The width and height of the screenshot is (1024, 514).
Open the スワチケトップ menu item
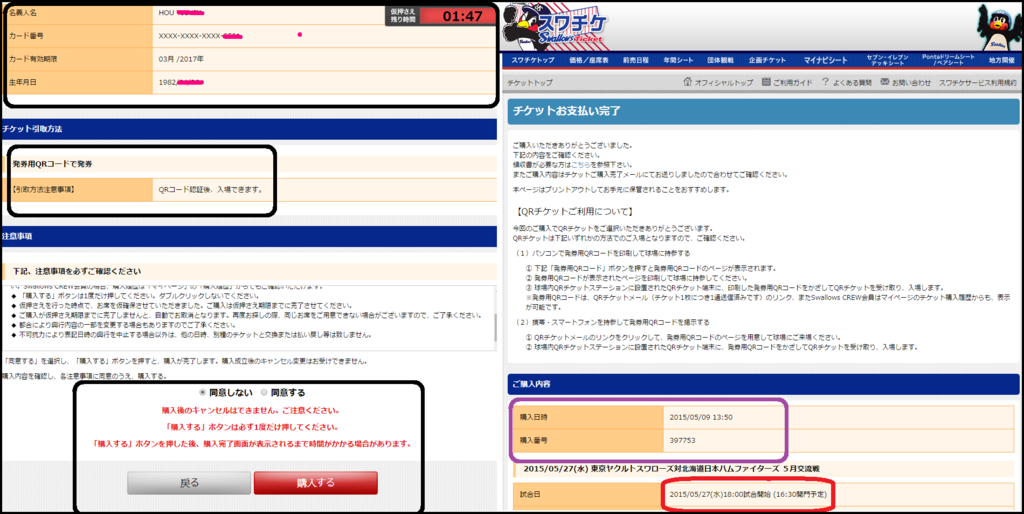[532, 60]
